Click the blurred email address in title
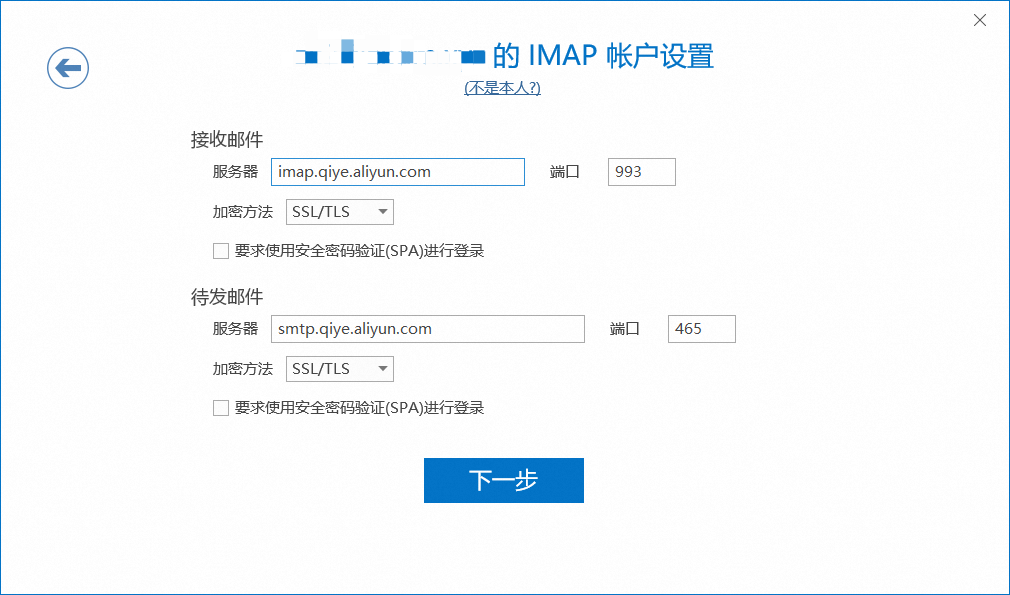 click(392, 54)
